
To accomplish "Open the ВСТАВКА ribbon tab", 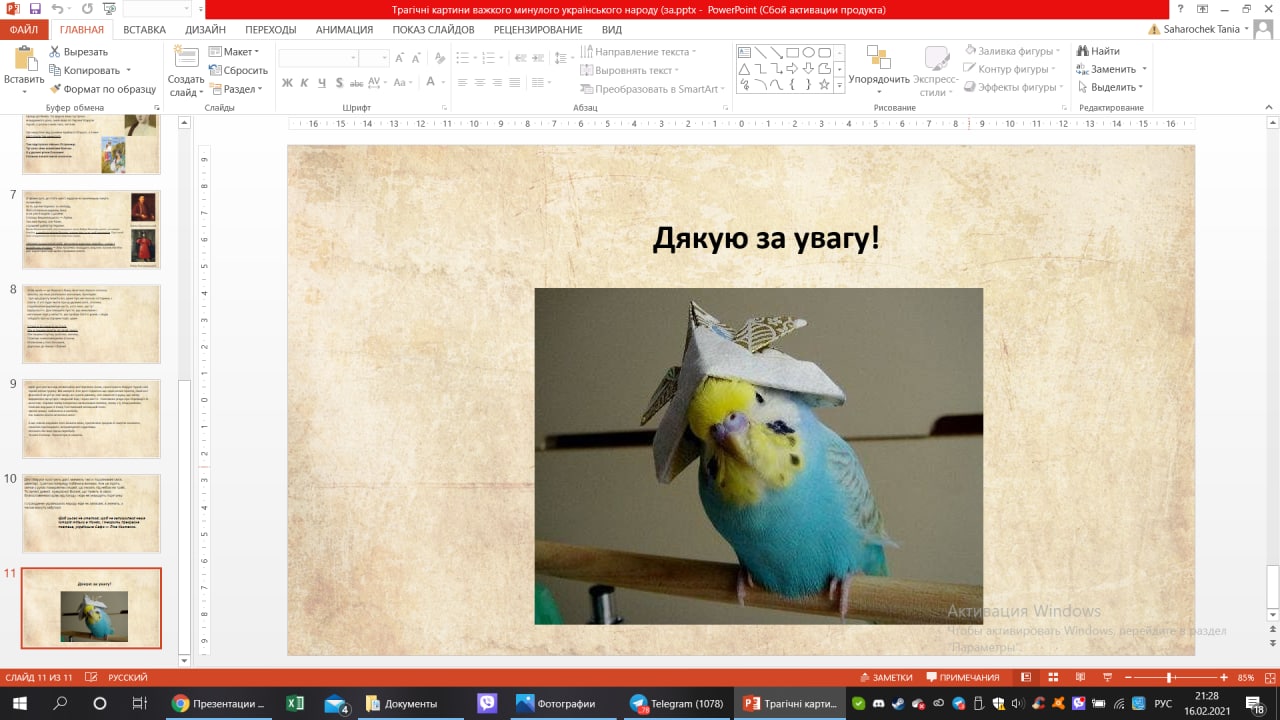I will click(x=145, y=30).
